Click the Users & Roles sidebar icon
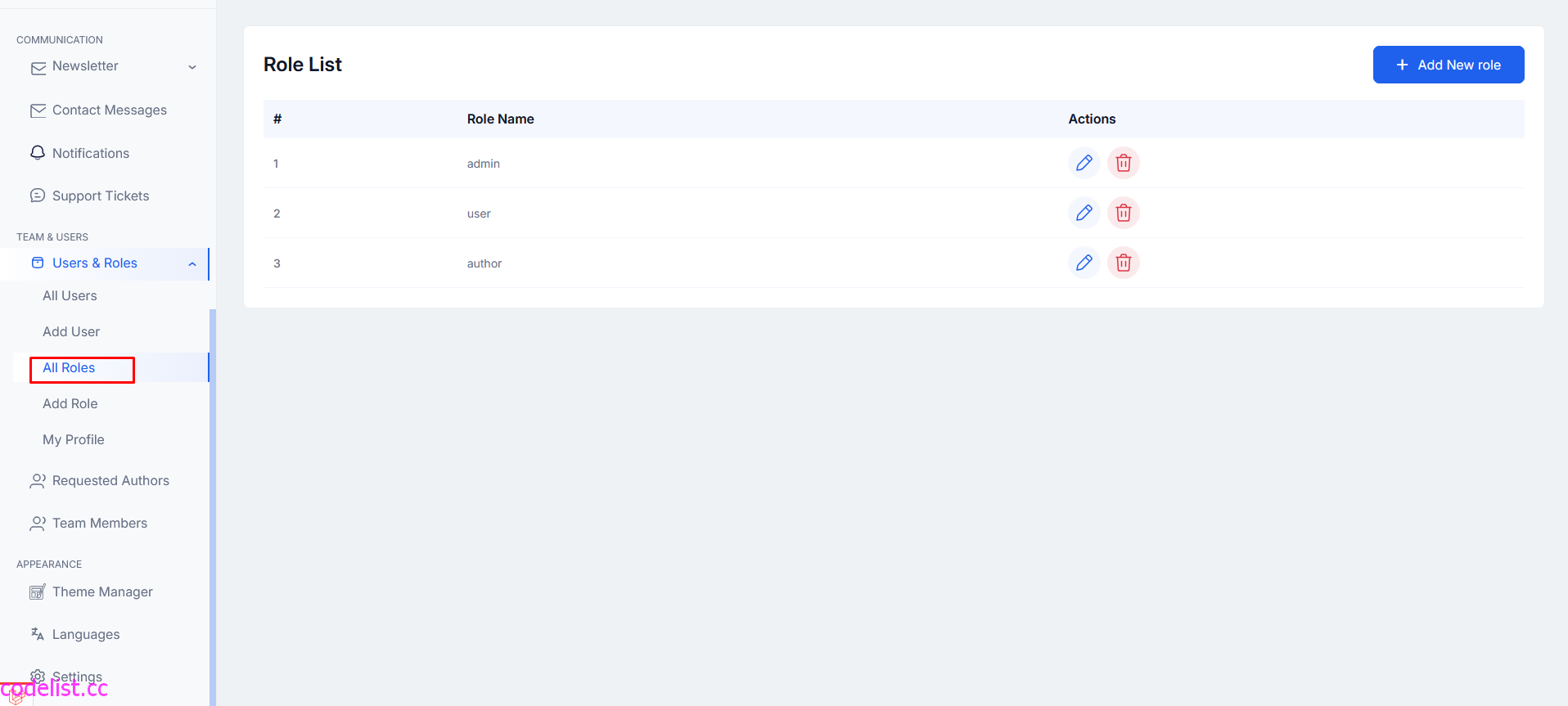The width and height of the screenshot is (1568, 706). [38, 263]
